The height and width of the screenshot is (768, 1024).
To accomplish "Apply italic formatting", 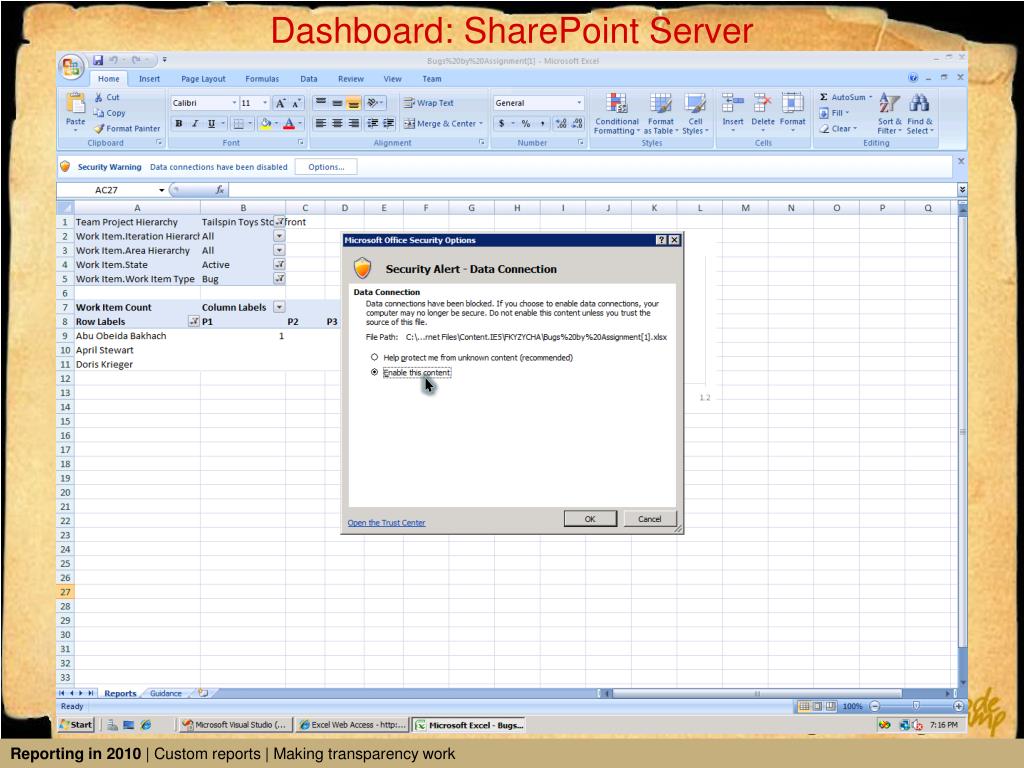I will pyautogui.click(x=195, y=123).
